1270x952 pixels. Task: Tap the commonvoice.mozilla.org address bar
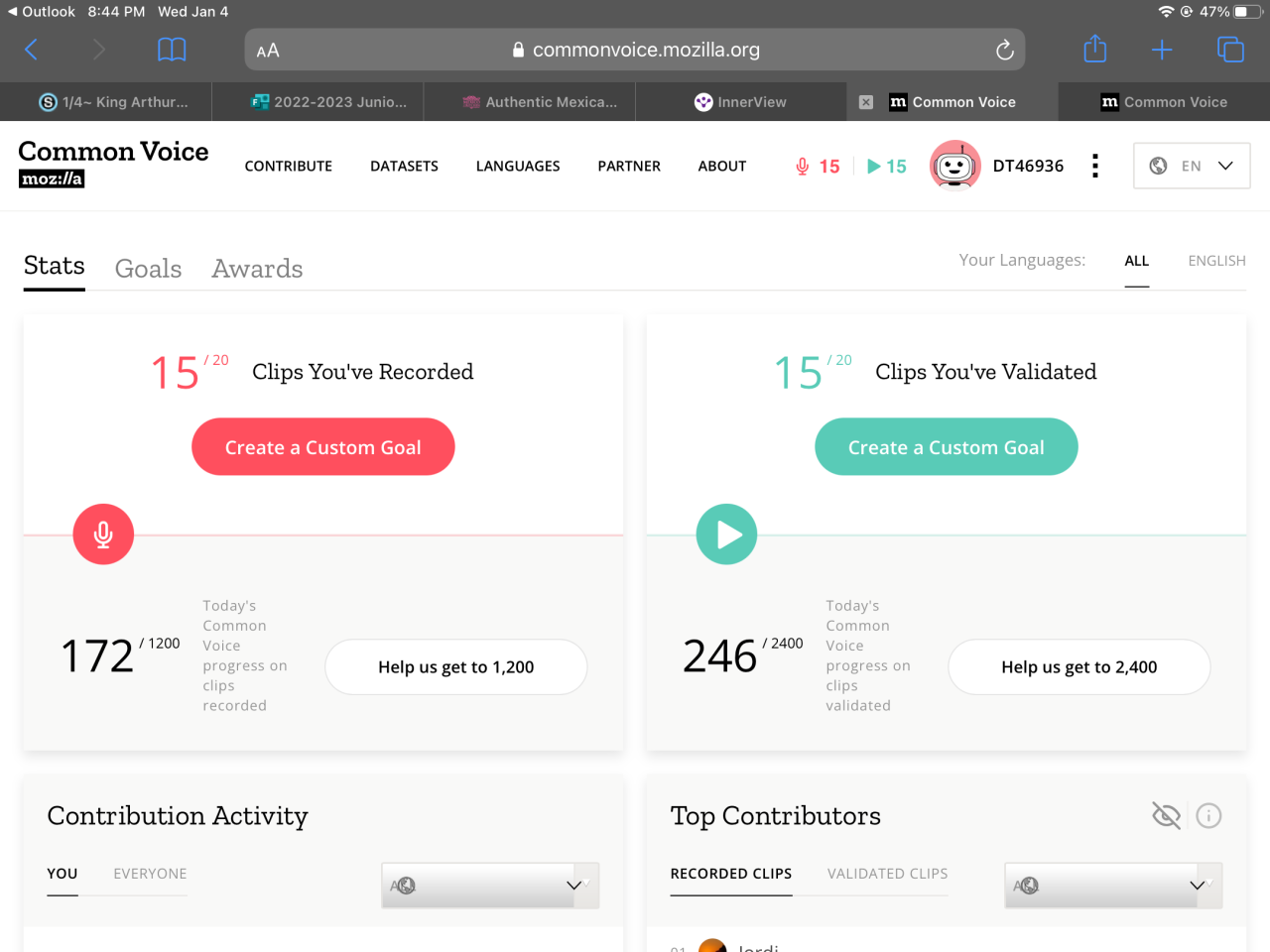click(x=635, y=50)
